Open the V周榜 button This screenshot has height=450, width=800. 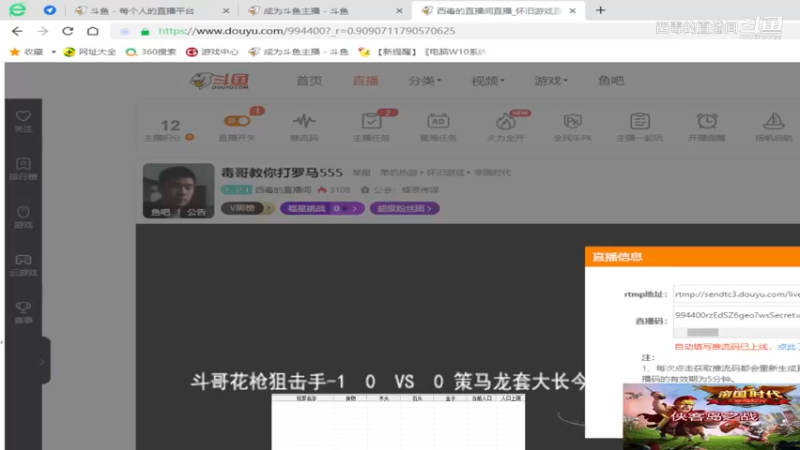tap(242, 208)
